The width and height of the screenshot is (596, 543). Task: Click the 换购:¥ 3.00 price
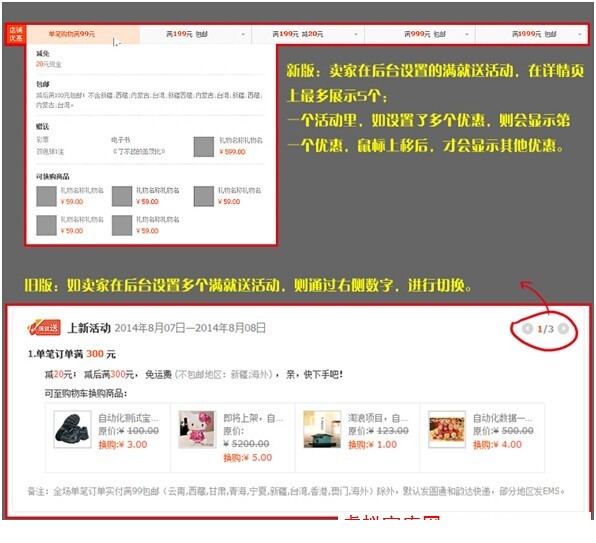(123, 445)
